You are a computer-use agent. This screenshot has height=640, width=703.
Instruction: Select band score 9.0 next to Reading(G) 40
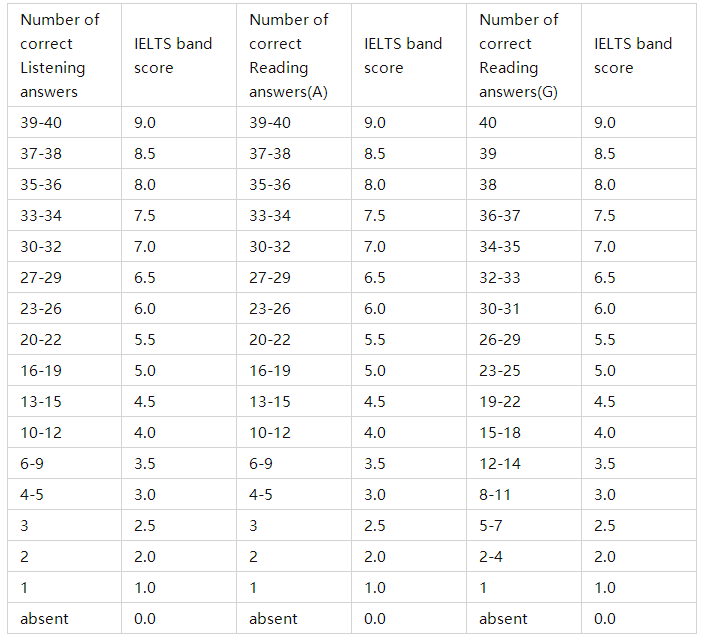(x=639, y=122)
